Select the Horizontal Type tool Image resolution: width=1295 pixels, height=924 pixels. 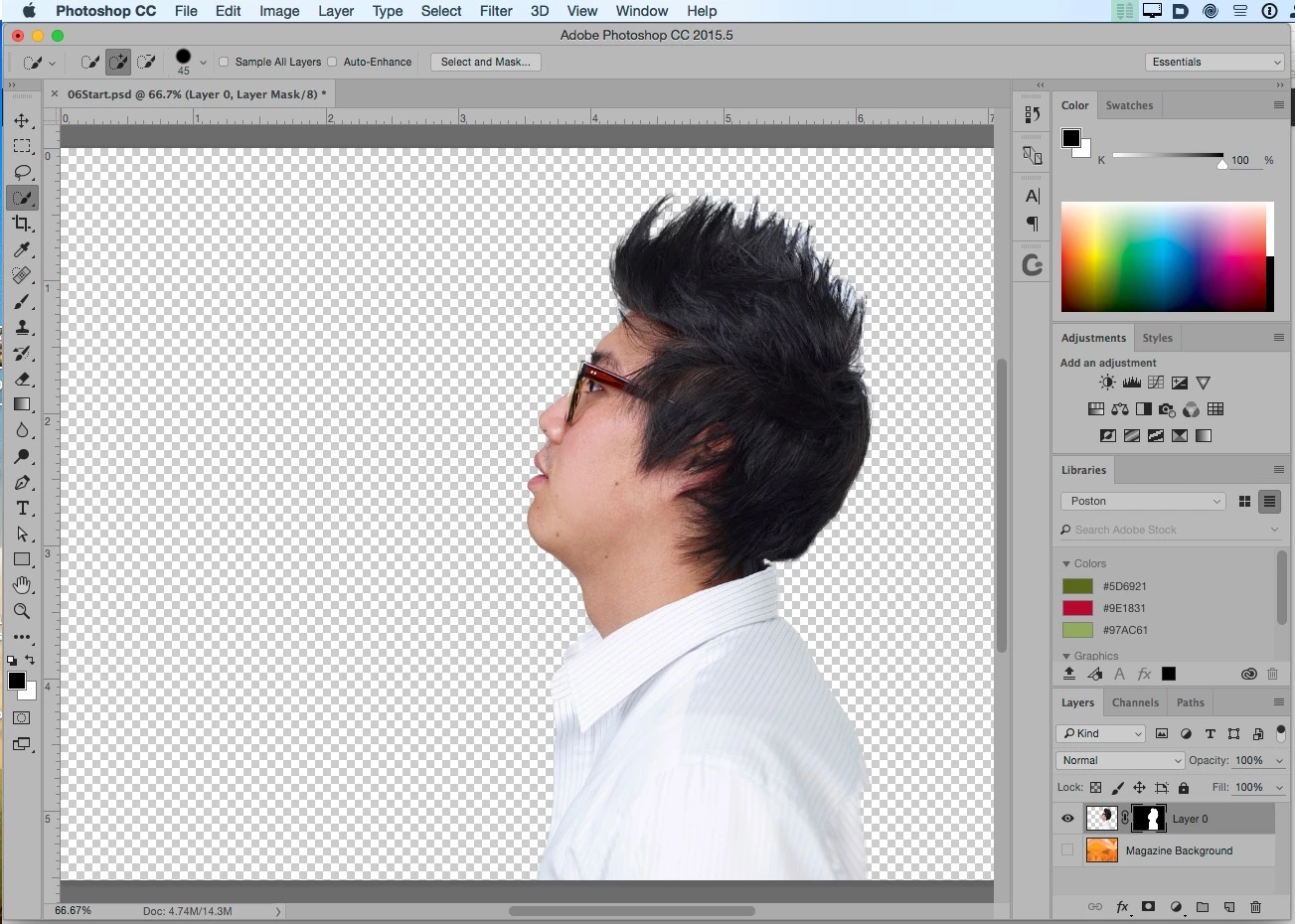(x=22, y=508)
